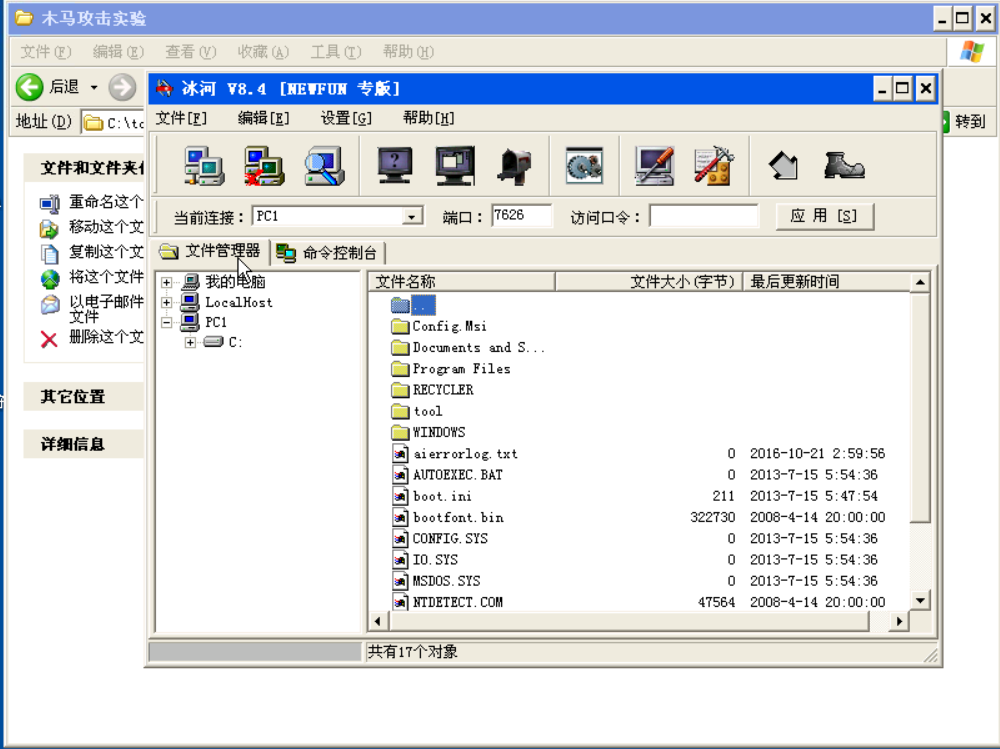
Task: Select the boot.ini file icon
Action: (400, 496)
